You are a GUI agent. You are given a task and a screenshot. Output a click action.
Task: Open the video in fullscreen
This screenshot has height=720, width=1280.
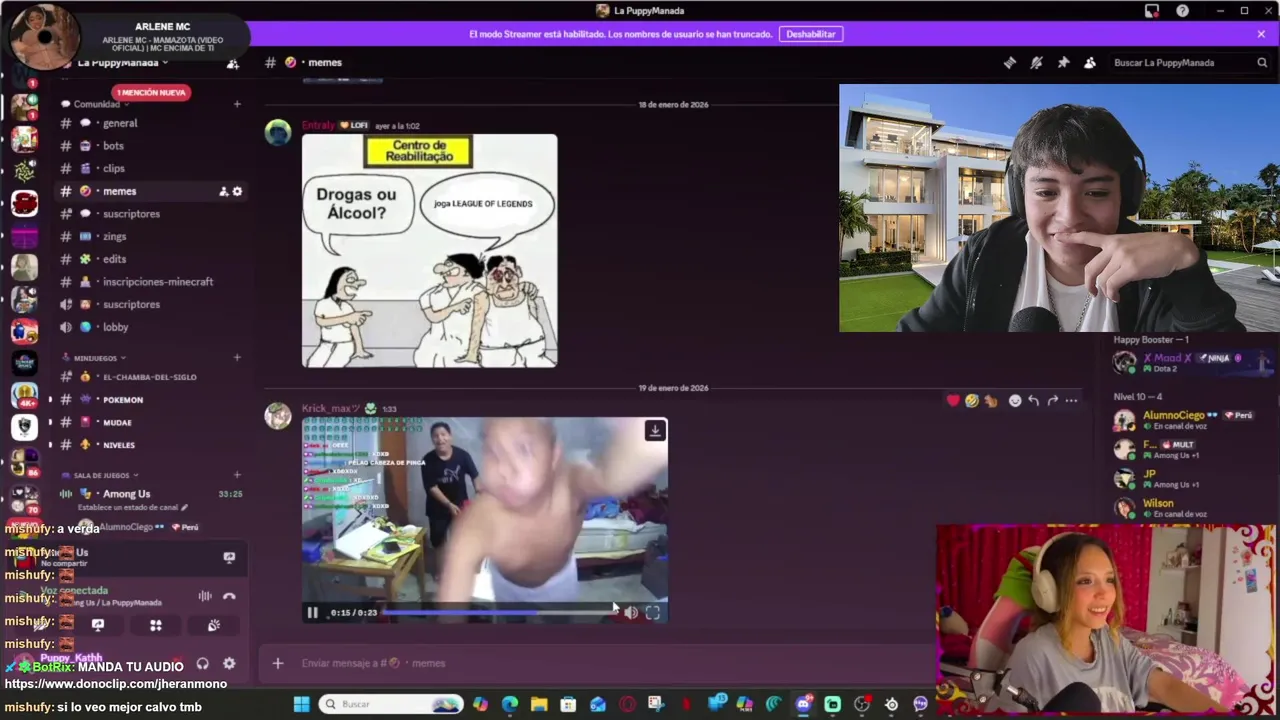coord(653,612)
